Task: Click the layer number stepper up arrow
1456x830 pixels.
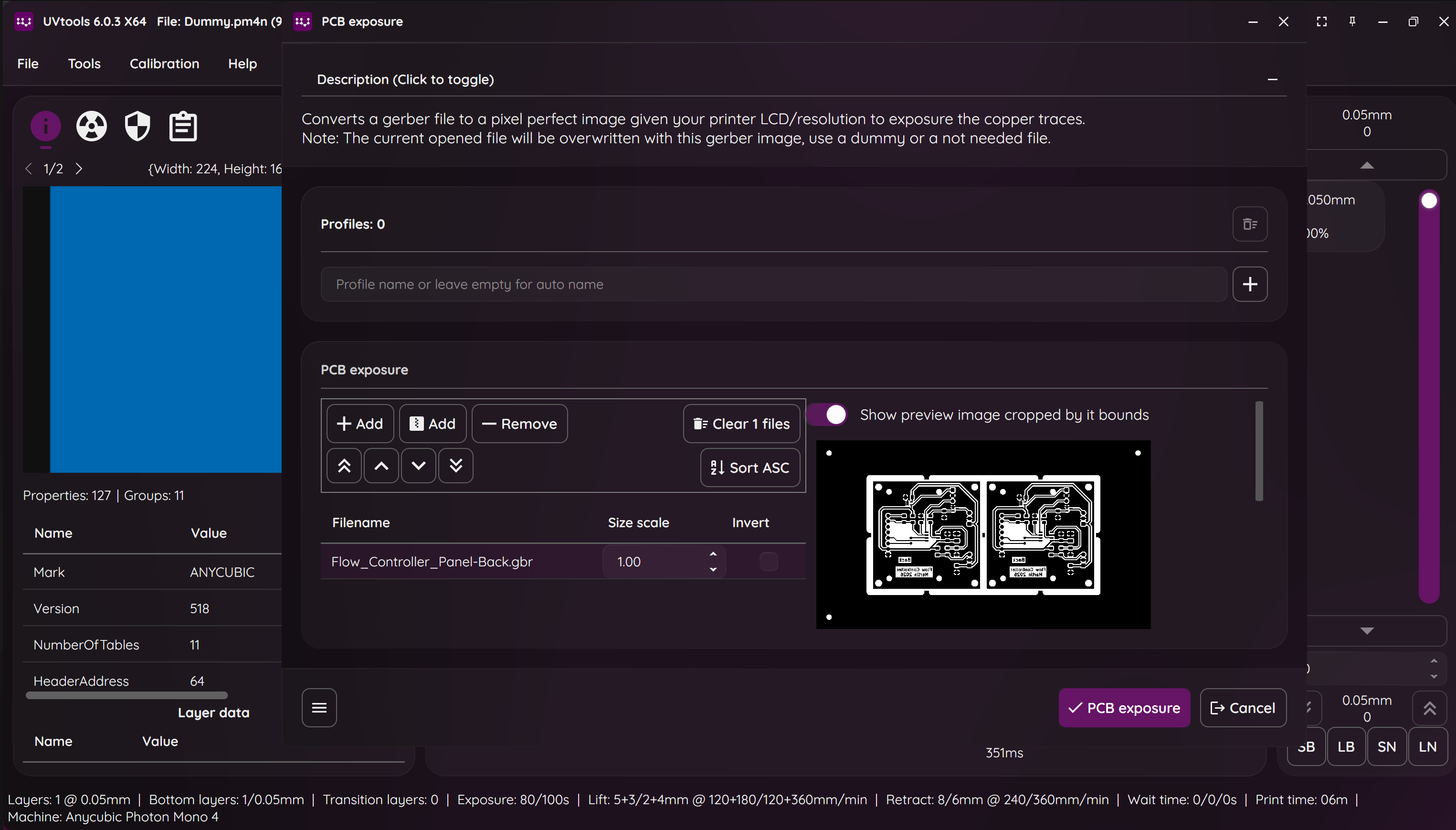Action: tap(1434, 660)
